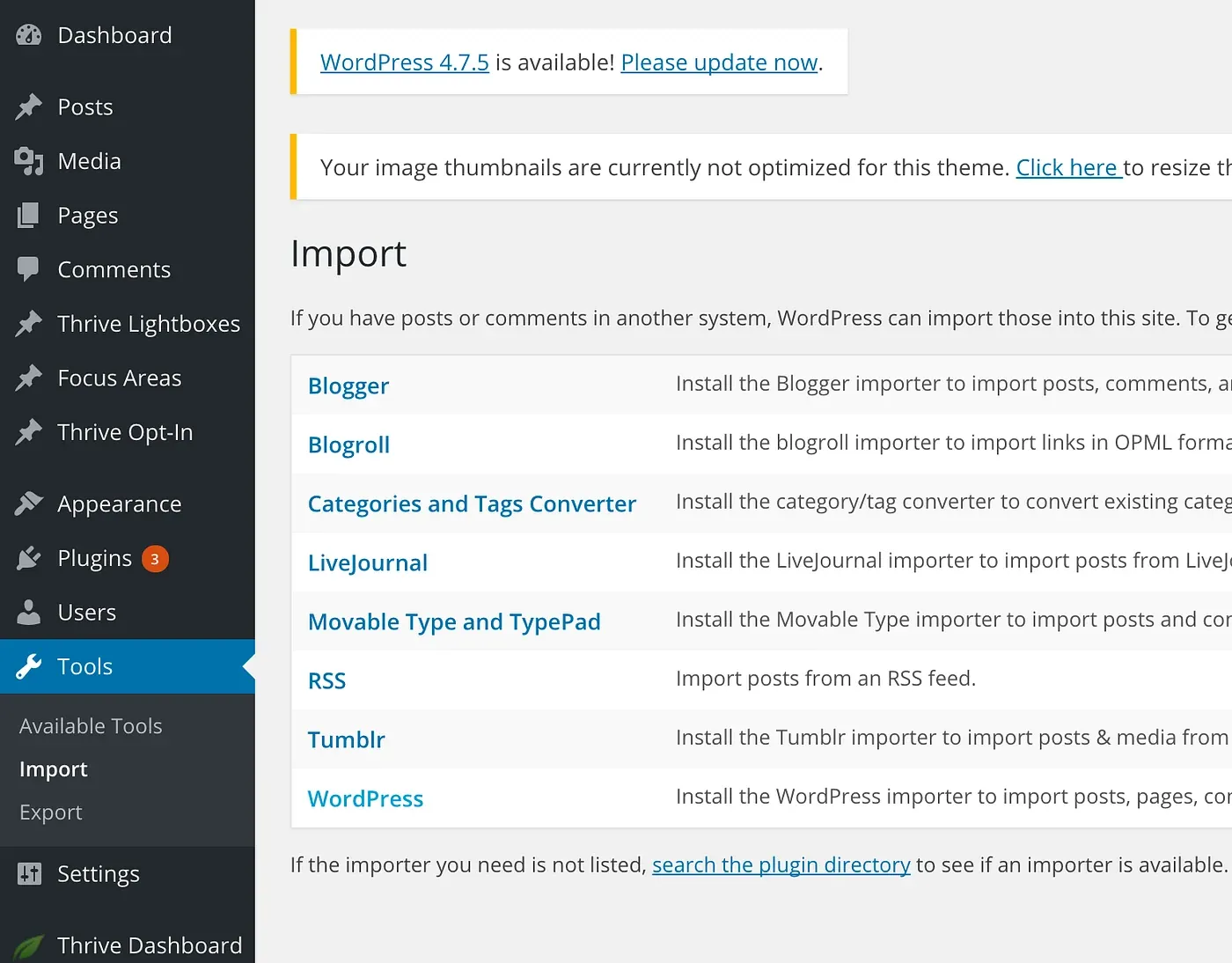The width and height of the screenshot is (1232, 963).
Task: Click the Thrive Lightboxes pin icon
Action: tap(29, 324)
